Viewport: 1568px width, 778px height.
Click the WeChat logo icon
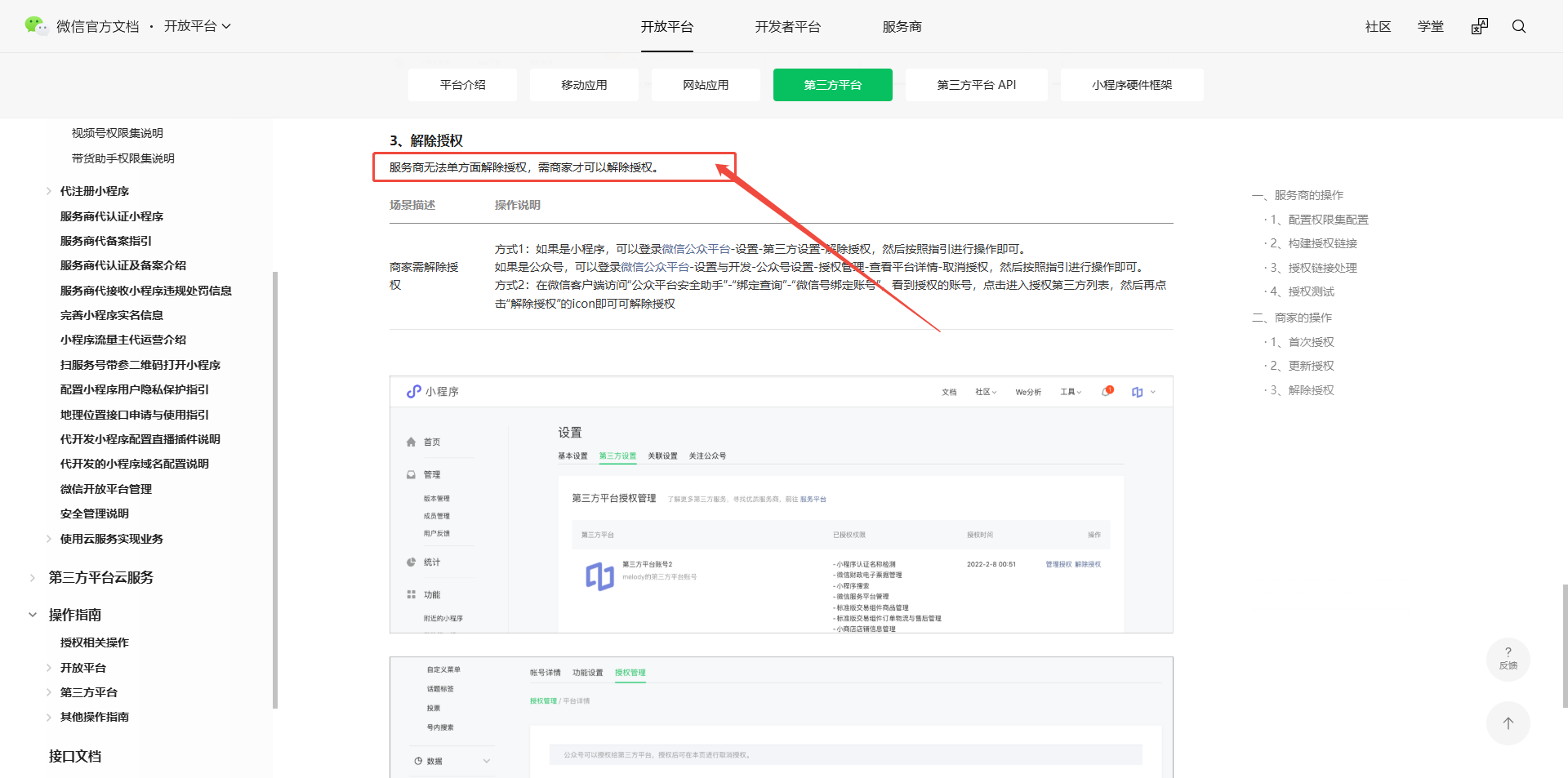(x=36, y=26)
